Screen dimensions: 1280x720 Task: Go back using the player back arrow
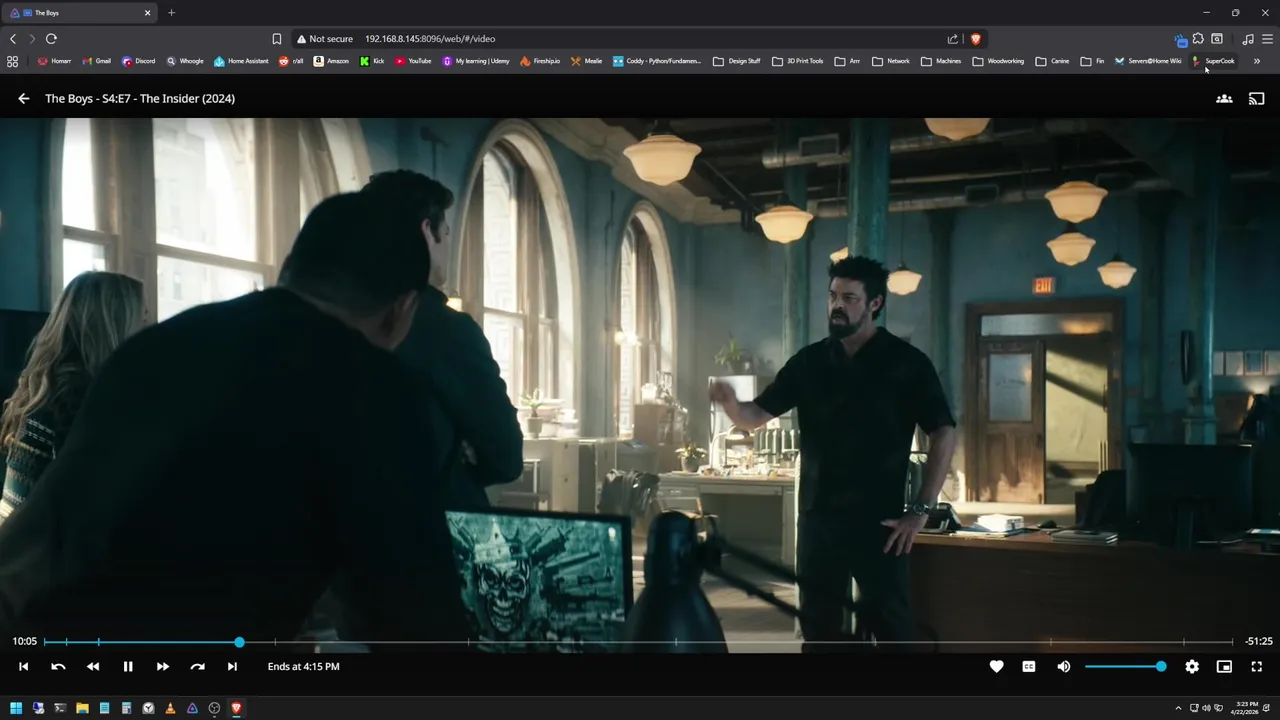[24, 99]
